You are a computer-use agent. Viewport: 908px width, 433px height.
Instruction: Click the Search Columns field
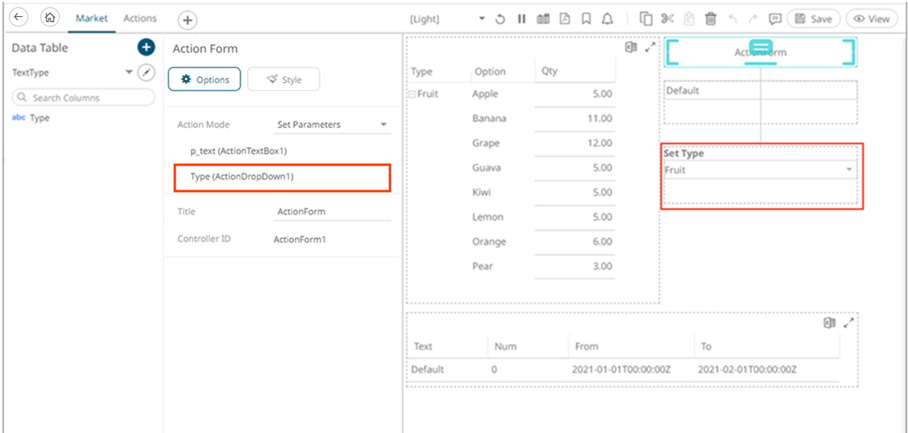click(84, 97)
